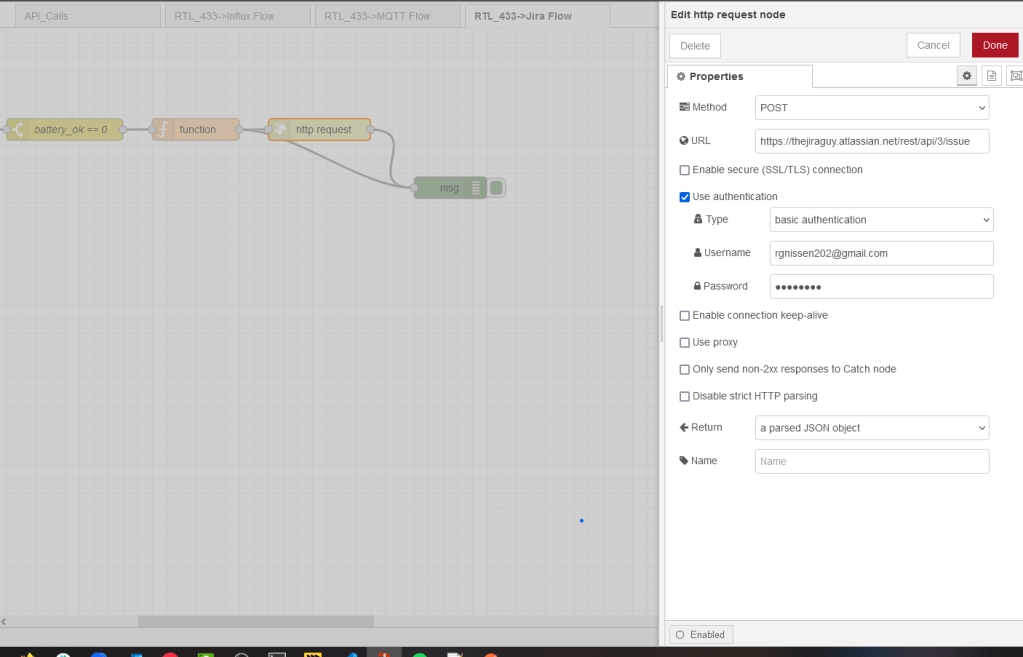Screen dimensions: 1023x657
Task: Toggle the debug msg node output button
Action: (x=497, y=188)
